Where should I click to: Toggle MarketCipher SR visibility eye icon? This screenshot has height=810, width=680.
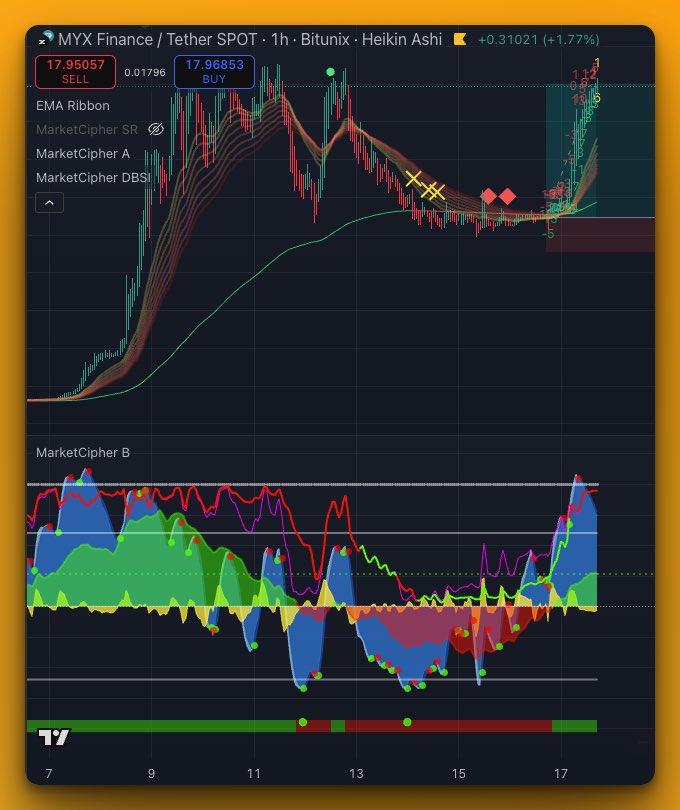[156, 129]
